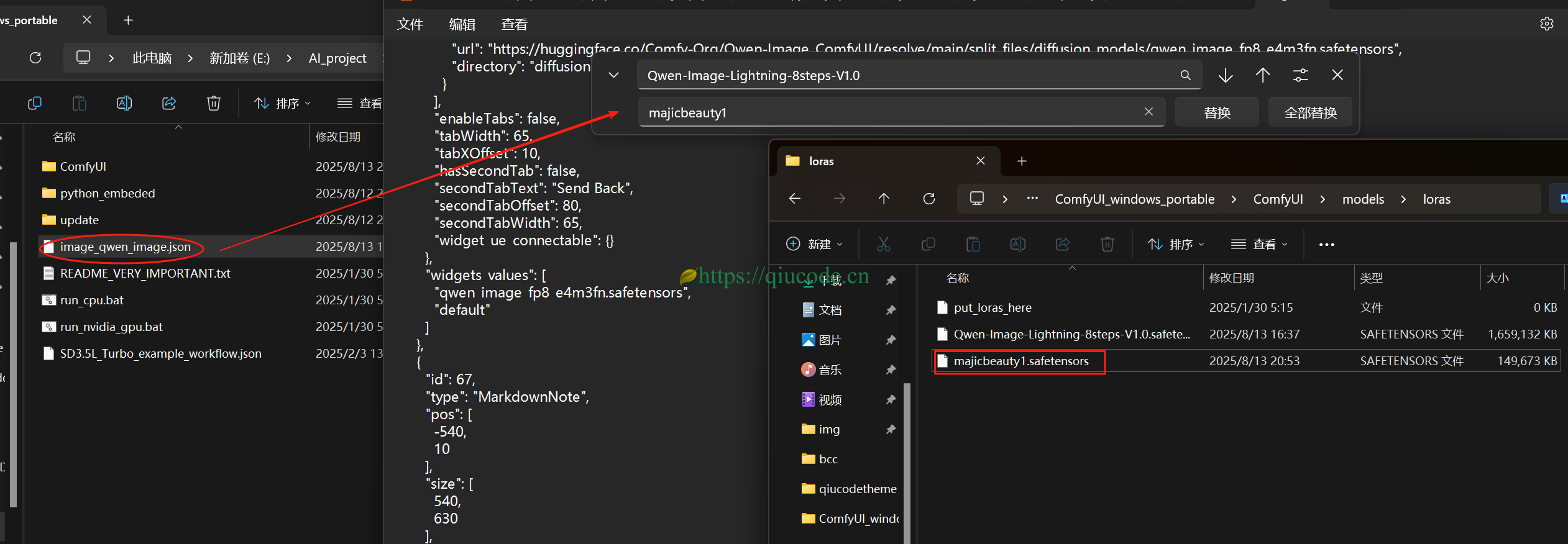Navigate to ComfyUI in loras breadcrumb
Image resolution: width=1568 pixels, height=544 pixels.
coord(1278,199)
